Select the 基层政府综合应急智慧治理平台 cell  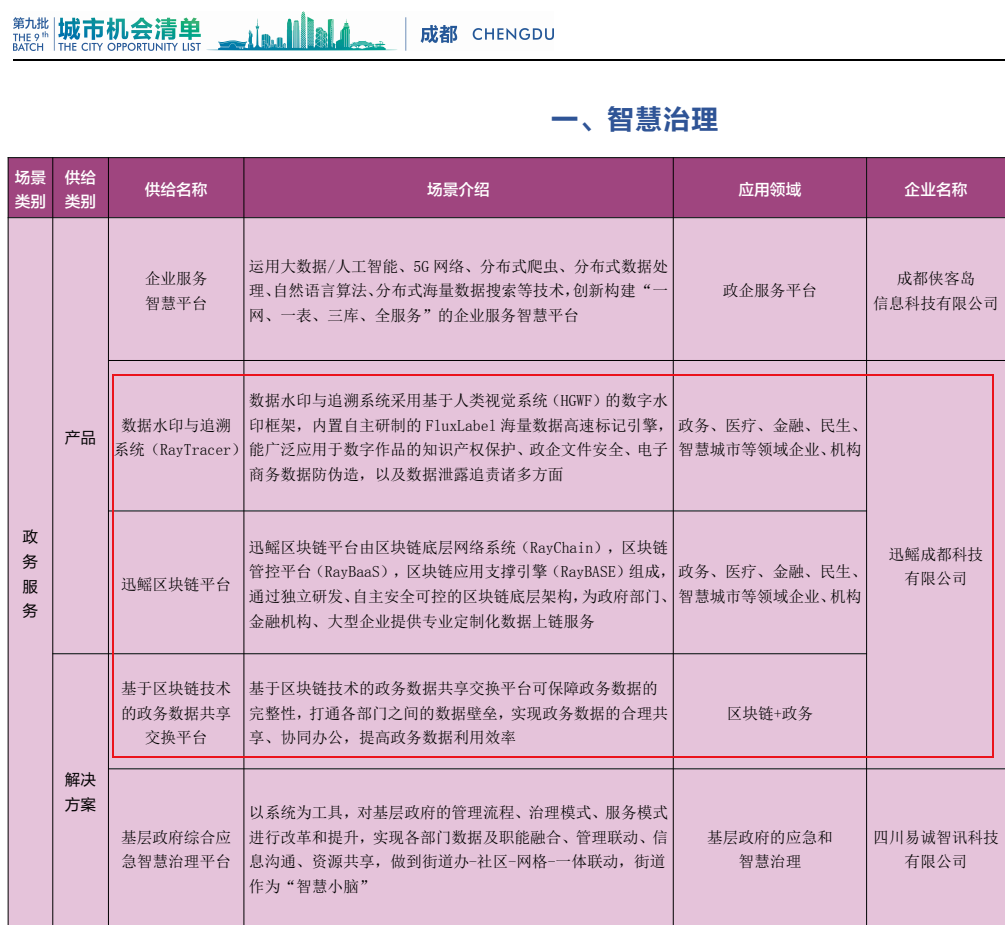point(176,849)
